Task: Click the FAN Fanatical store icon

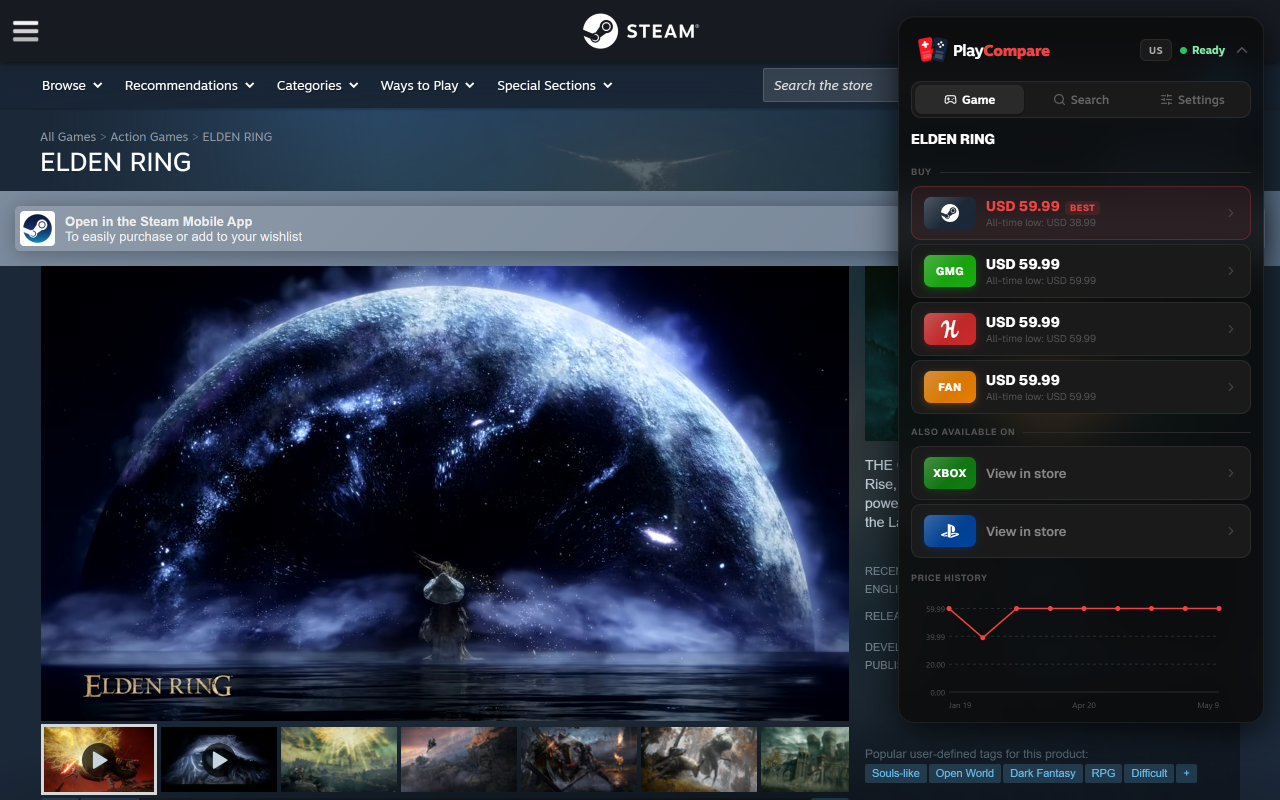Action: 950,387
